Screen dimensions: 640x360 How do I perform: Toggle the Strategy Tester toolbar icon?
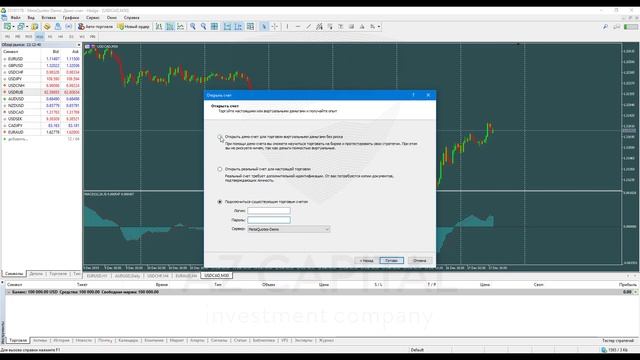pos(68,27)
